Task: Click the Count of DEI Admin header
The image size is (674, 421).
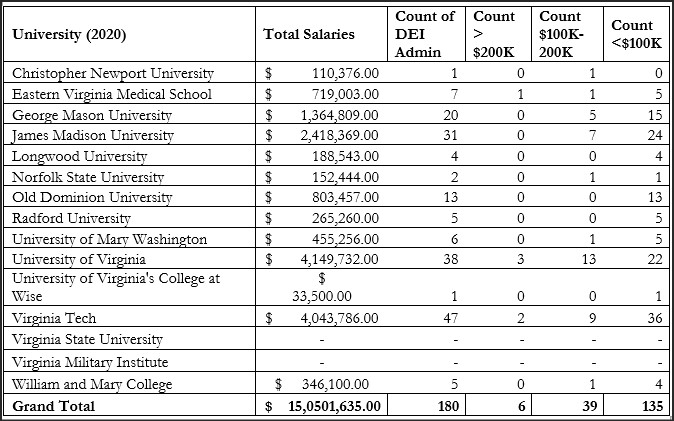Action: [x=424, y=34]
